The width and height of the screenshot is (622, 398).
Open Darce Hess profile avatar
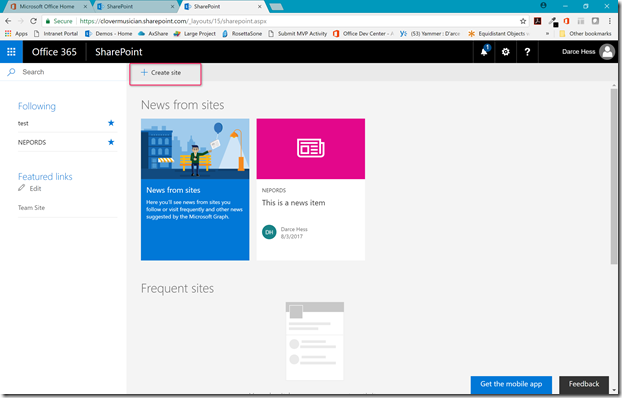coord(607,52)
